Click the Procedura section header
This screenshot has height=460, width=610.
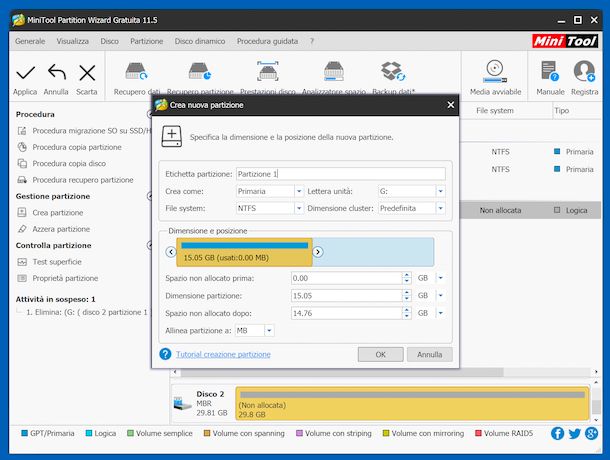[35, 114]
